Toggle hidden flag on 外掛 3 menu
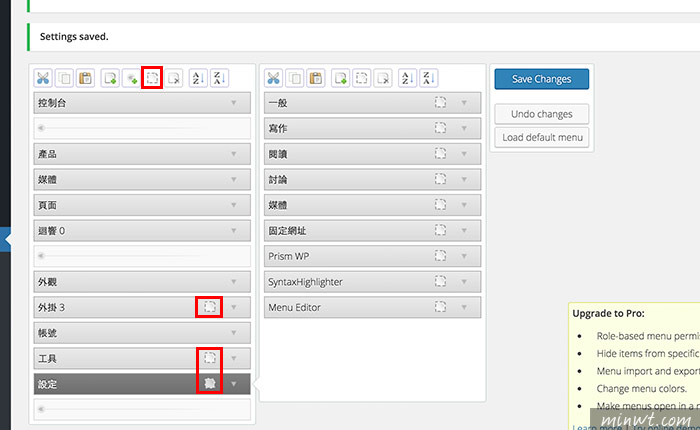 point(210,307)
